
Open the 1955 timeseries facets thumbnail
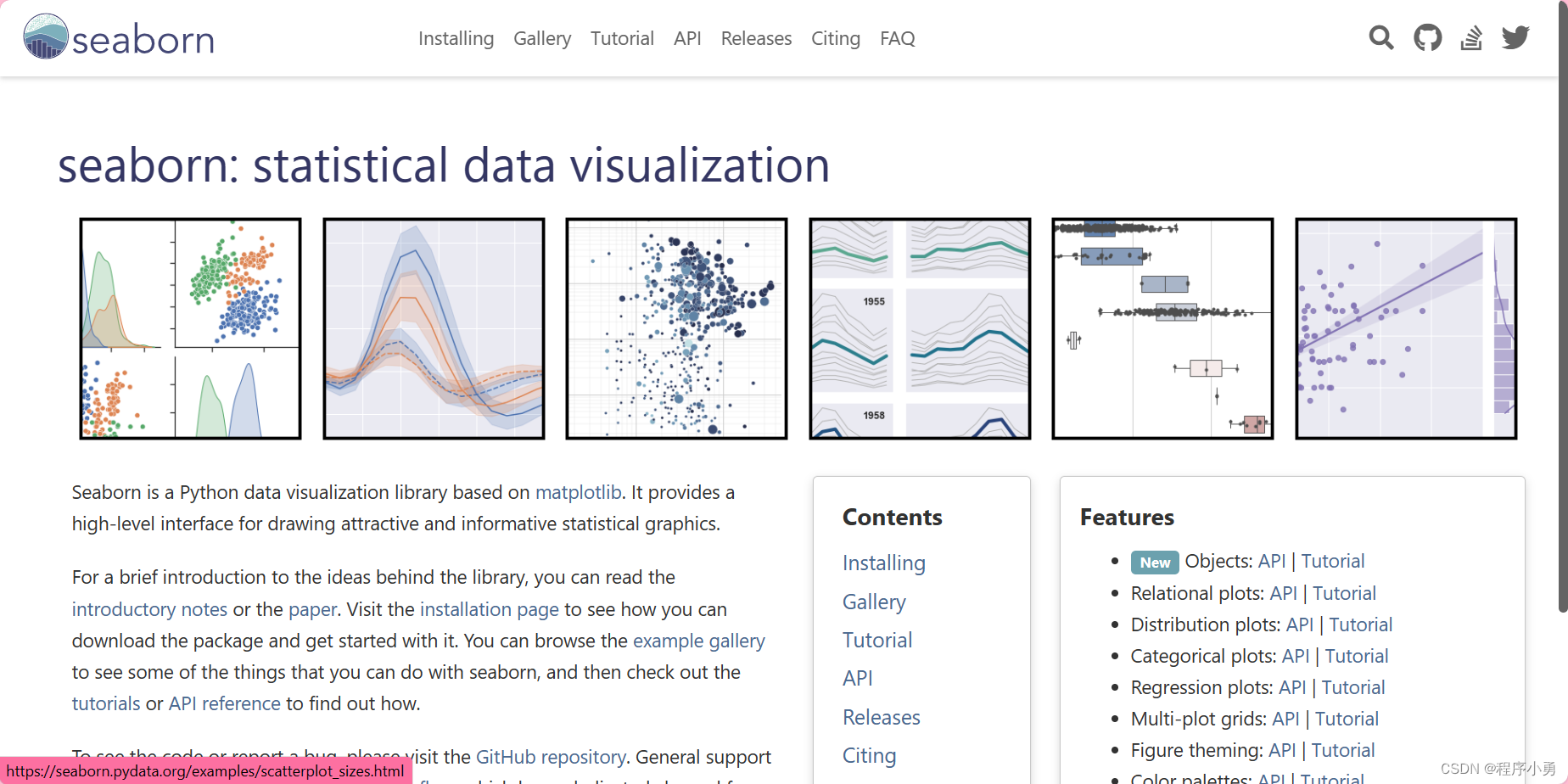920,328
